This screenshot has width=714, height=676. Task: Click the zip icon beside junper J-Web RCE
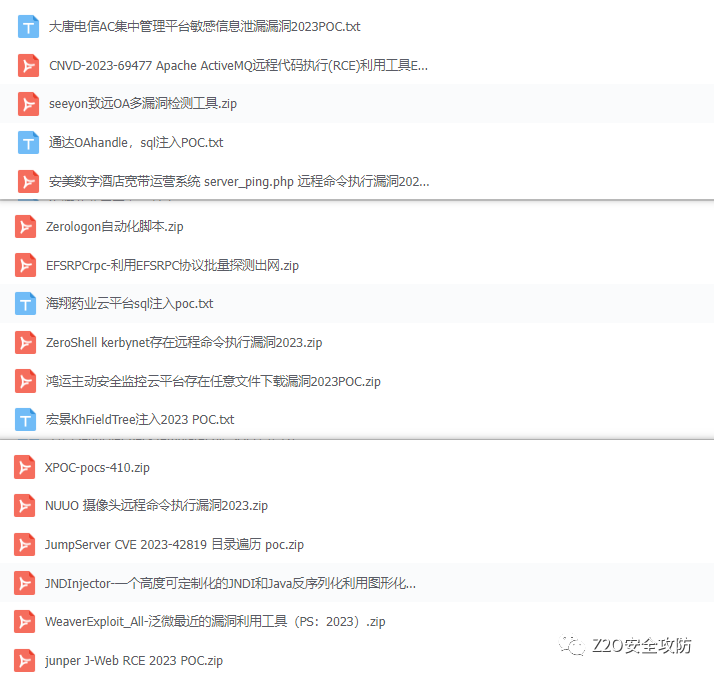[x=24, y=661]
